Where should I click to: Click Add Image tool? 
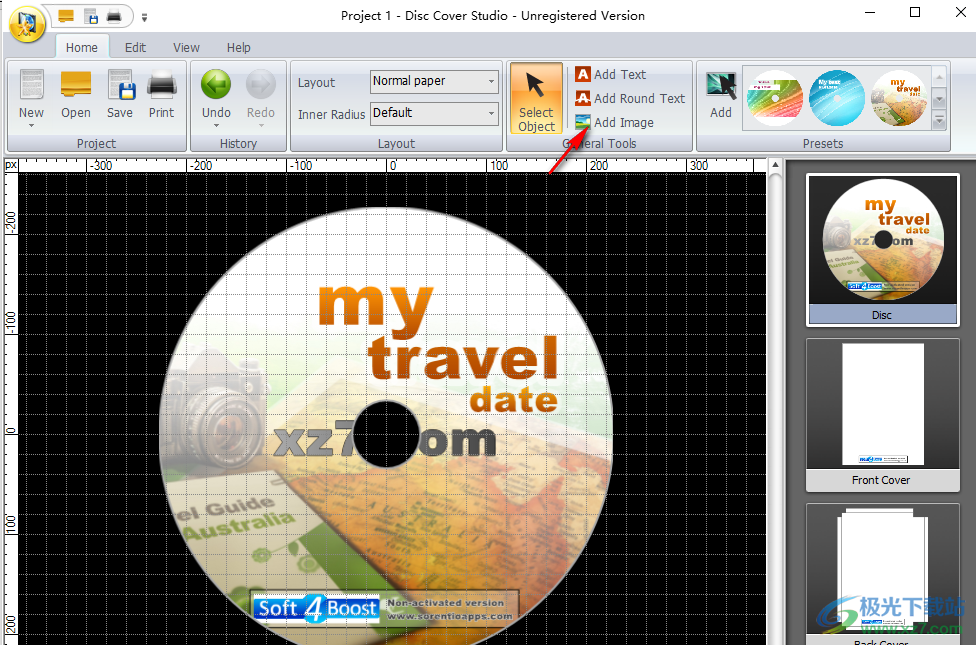point(614,122)
